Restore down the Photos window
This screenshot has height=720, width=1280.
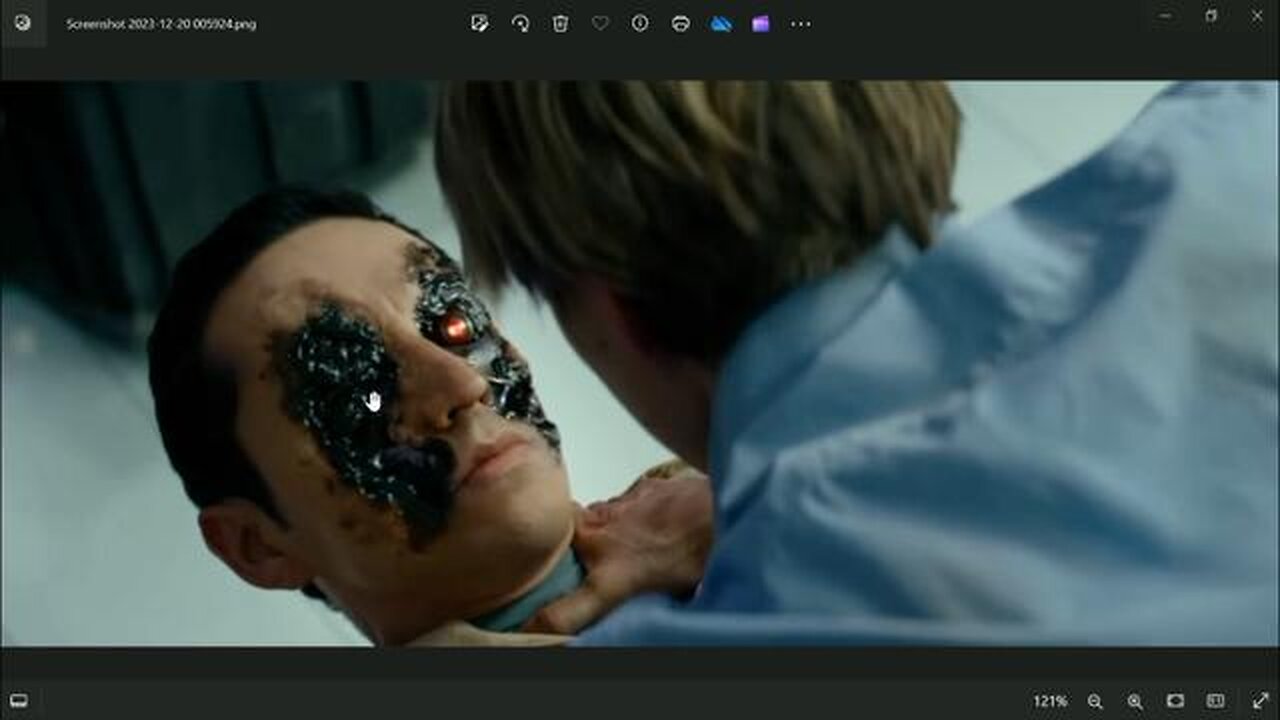click(1211, 16)
